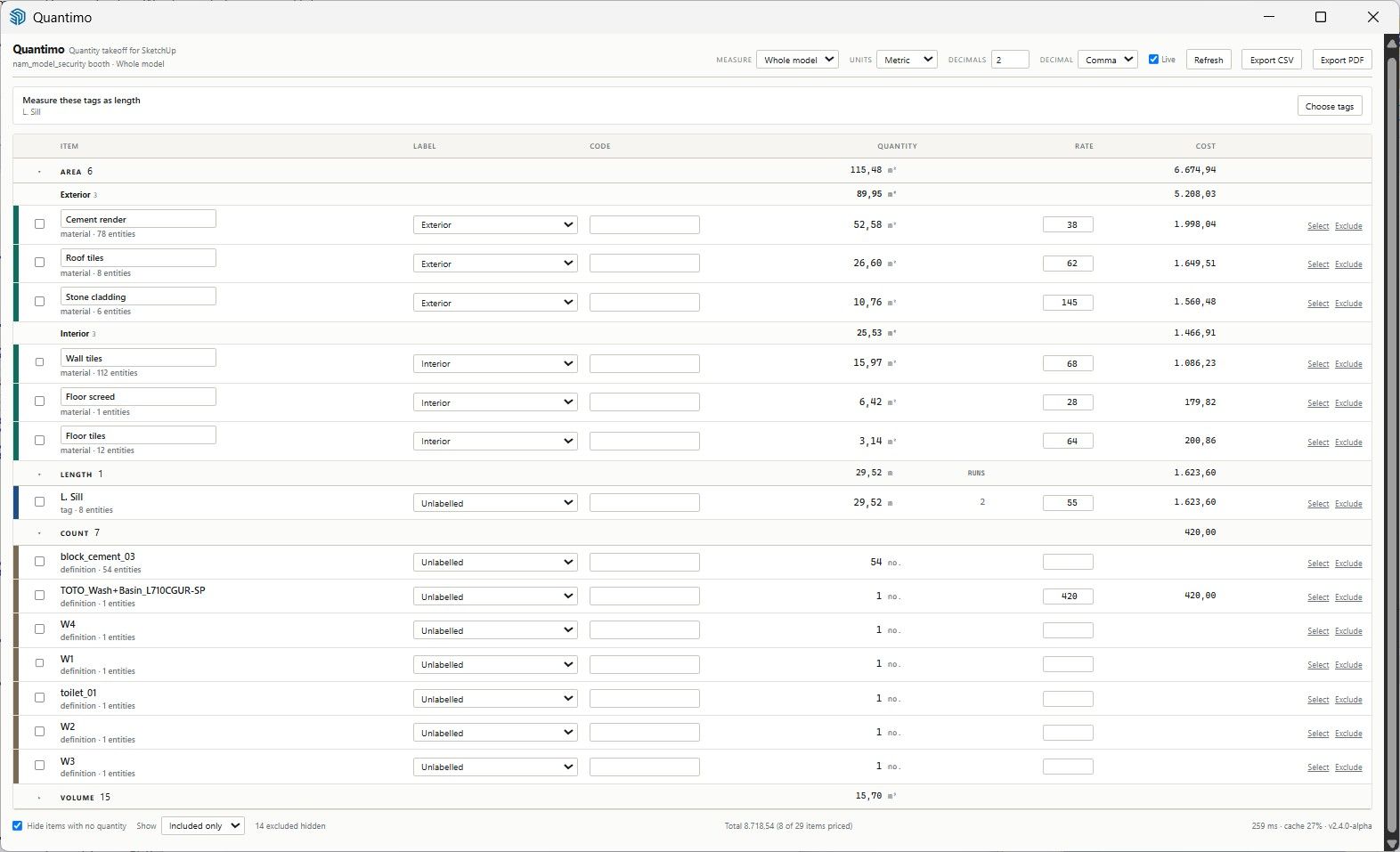Click the Refresh button
1400x852 pixels.
click(1209, 60)
